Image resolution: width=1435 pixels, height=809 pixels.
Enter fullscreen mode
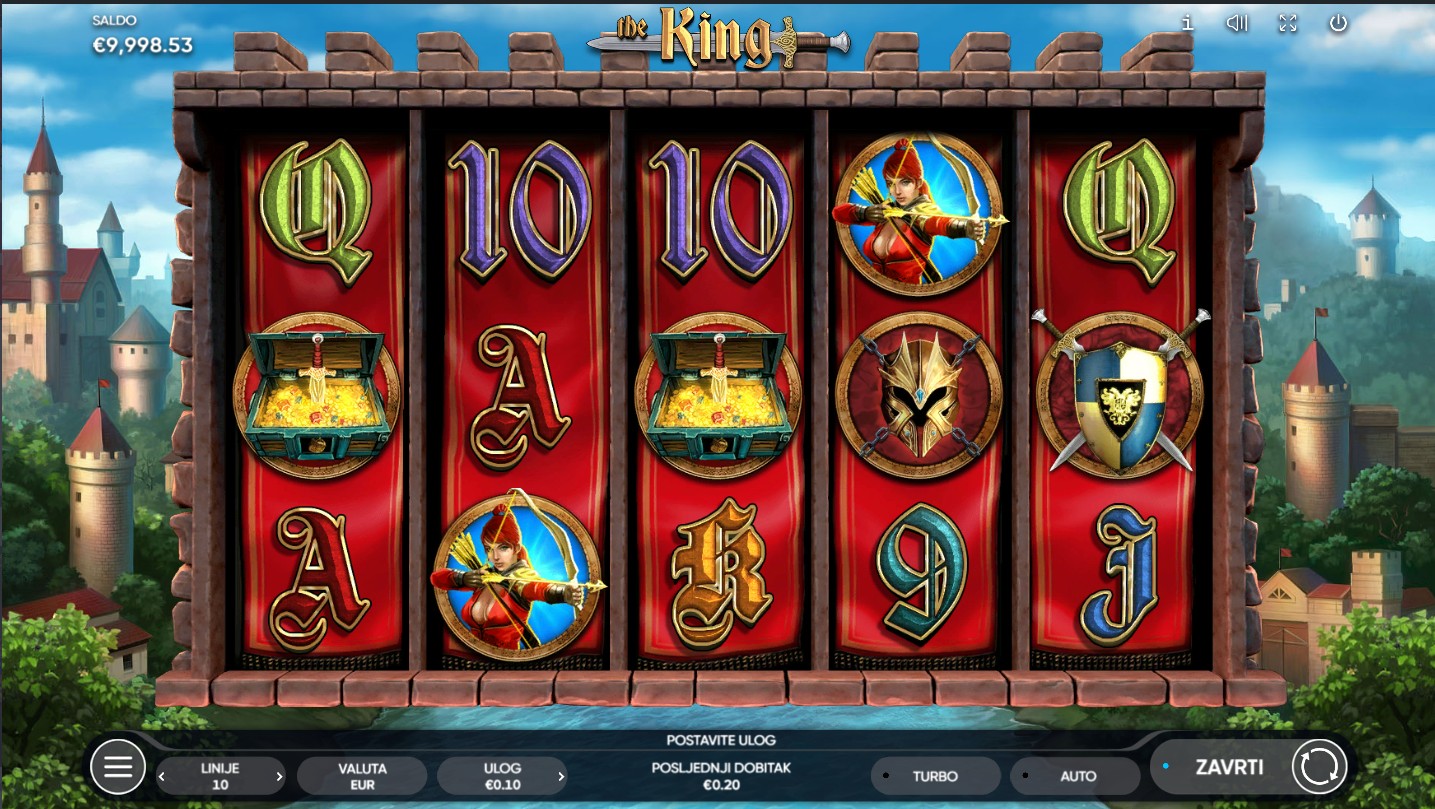(1288, 23)
